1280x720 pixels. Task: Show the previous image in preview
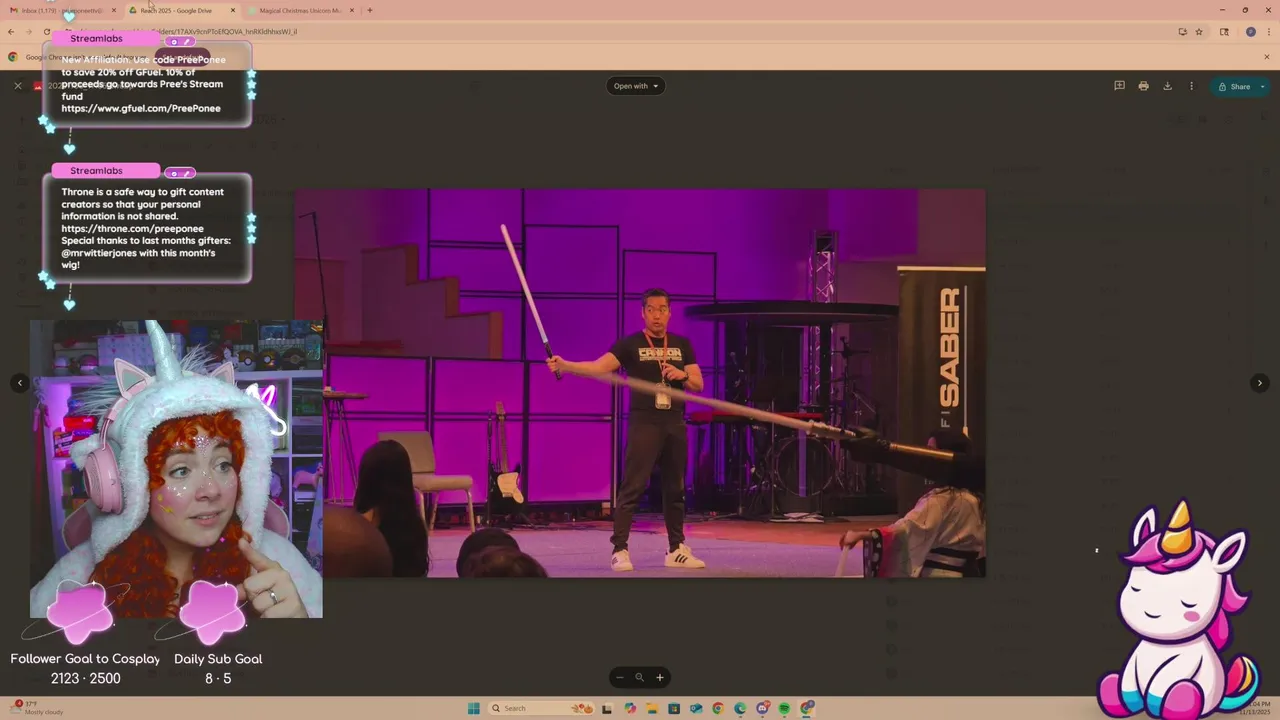click(x=19, y=383)
